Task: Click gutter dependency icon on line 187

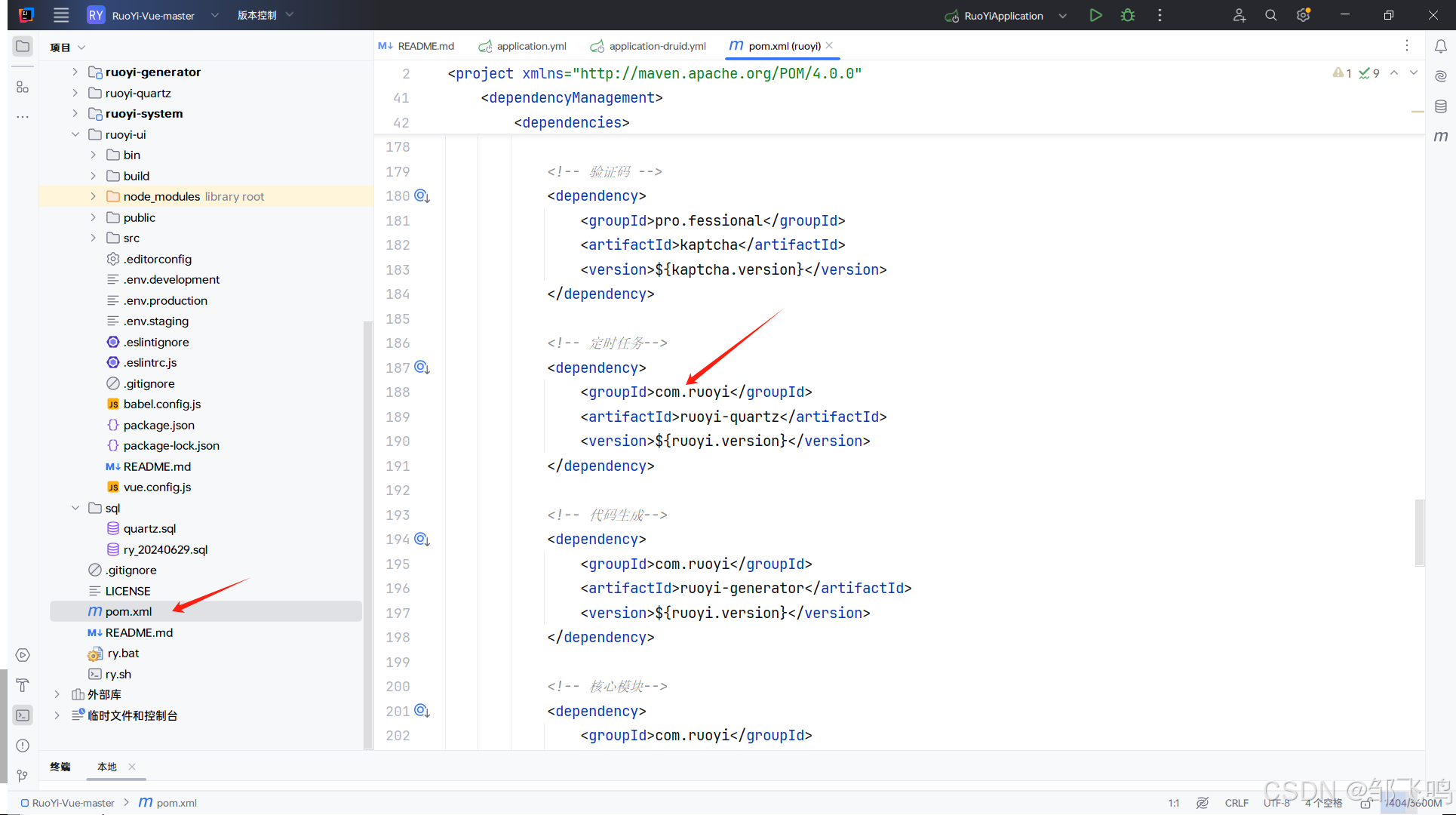Action: click(422, 368)
